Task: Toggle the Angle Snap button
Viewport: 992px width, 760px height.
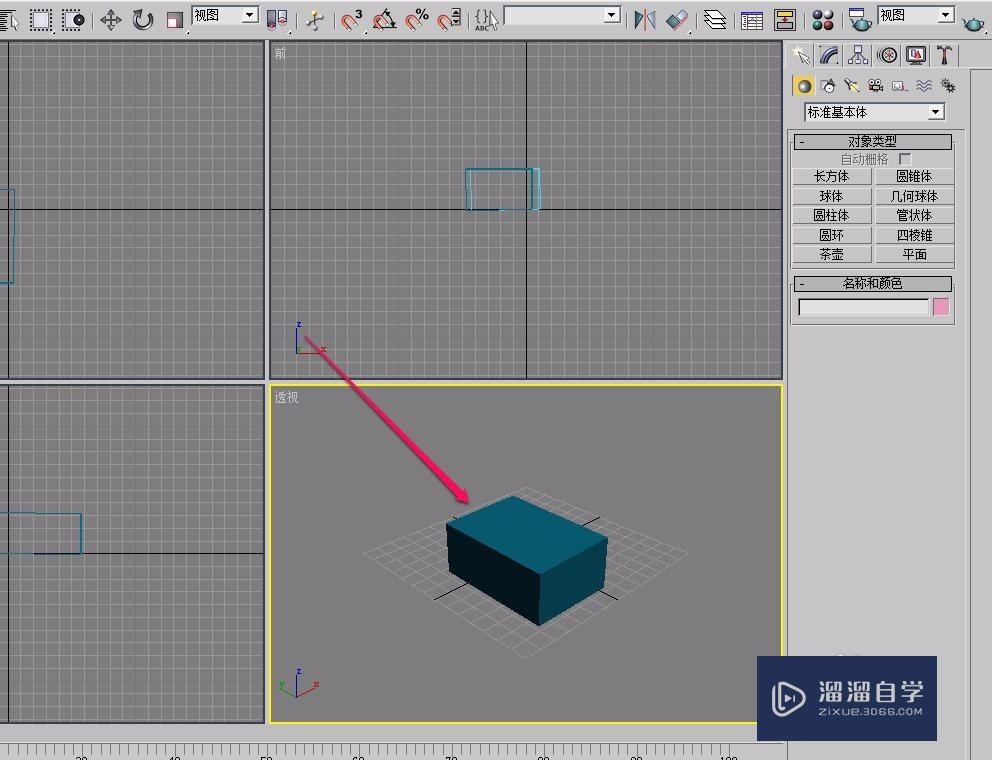Action: [x=385, y=19]
